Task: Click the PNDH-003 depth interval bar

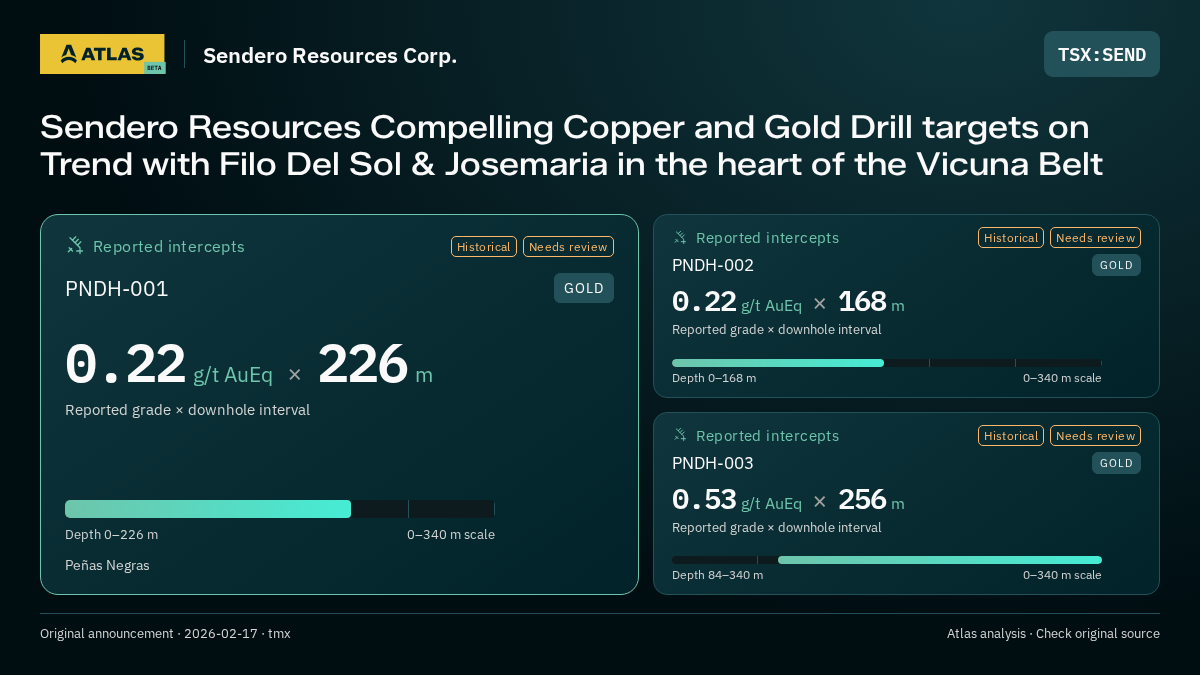Action: point(887,560)
